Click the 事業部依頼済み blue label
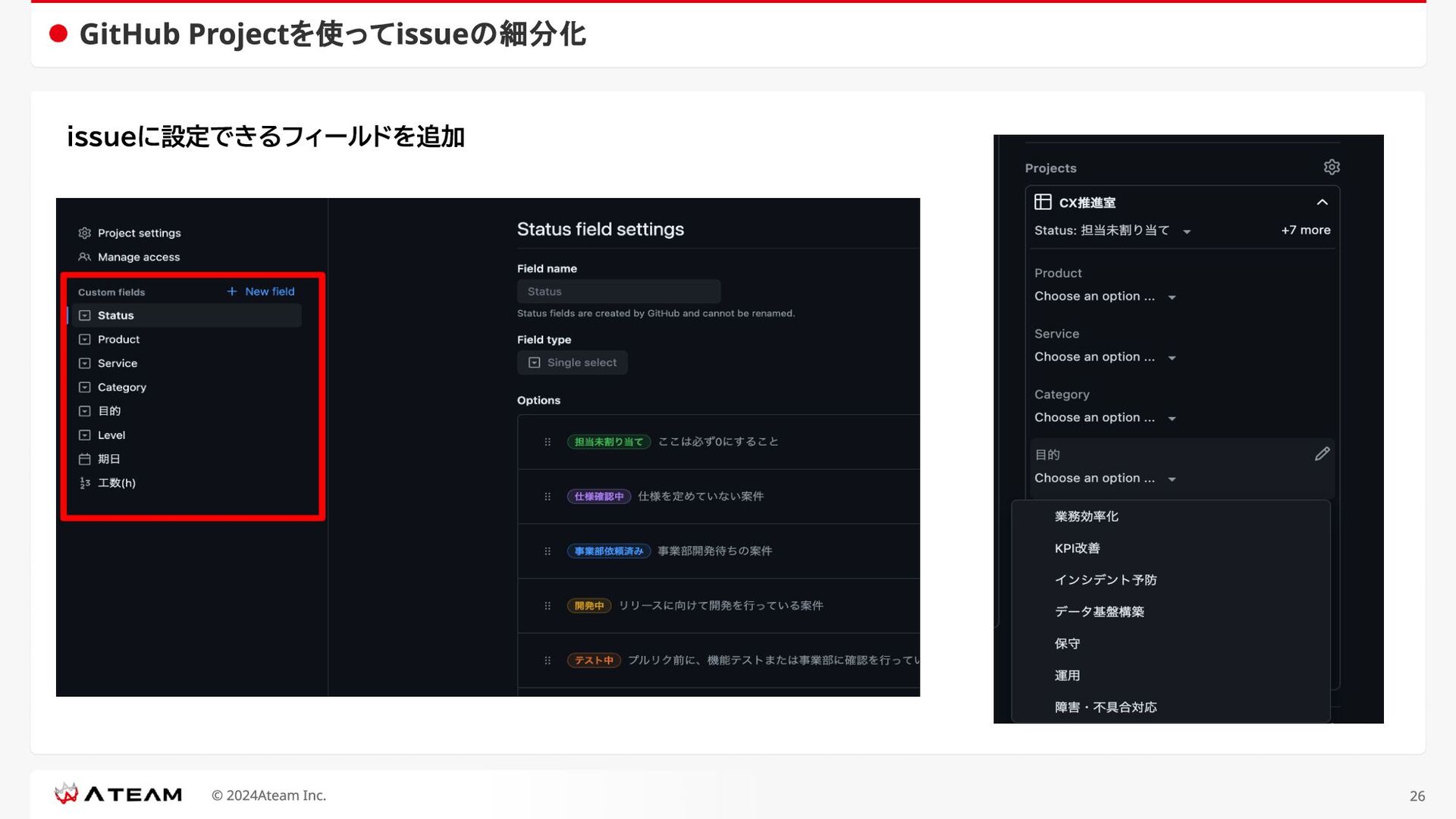This screenshot has width=1456, height=819. tap(609, 551)
